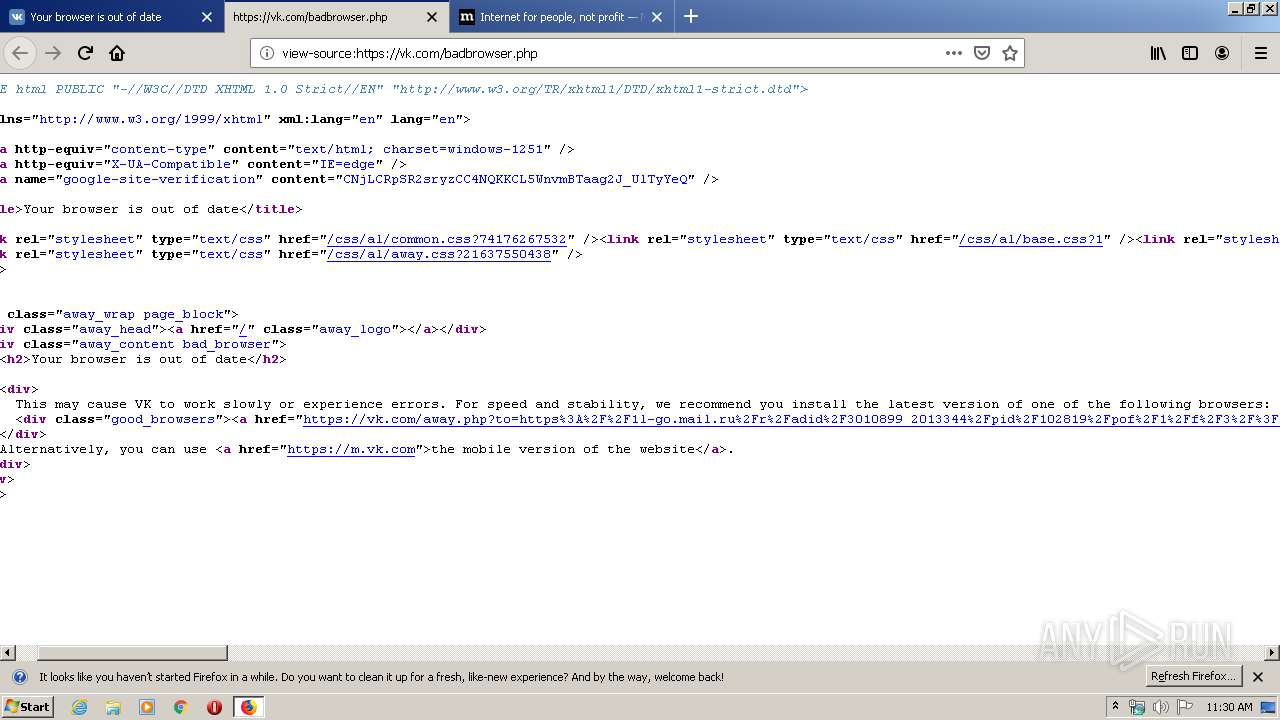Open the media player taskbar icon
The height and width of the screenshot is (720, 1280).
pos(147,707)
